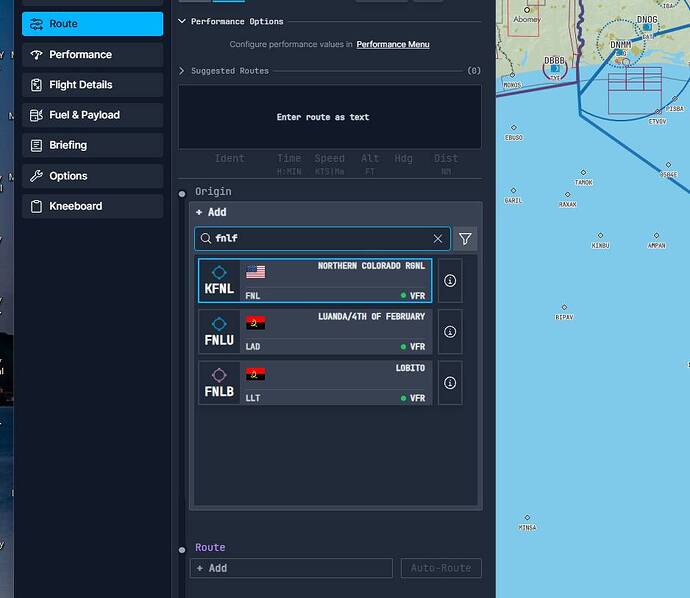
Task: Open info for FNLU airport
Action: coord(450,332)
